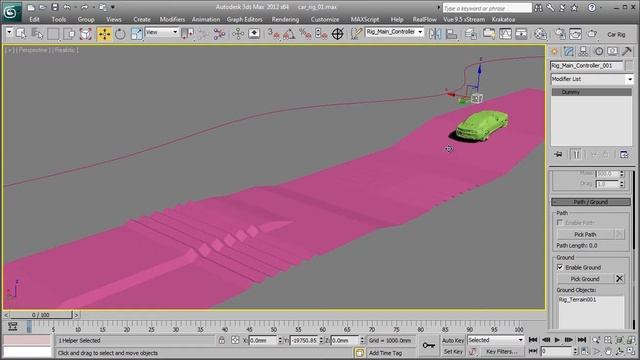Image resolution: width=640 pixels, height=360 pixels.
Task: Undo the last action with the undo arrow
Action: tap(67, 7)
